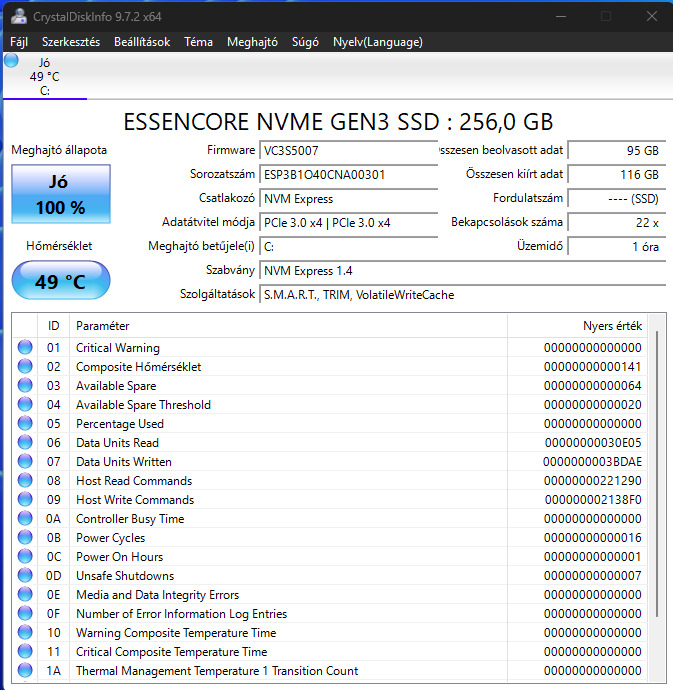This screenshot has width=673, height=690.
Task: Click the Csatlakozó field NVM Express
Action: pyautogui.click(x=349, y=199)
